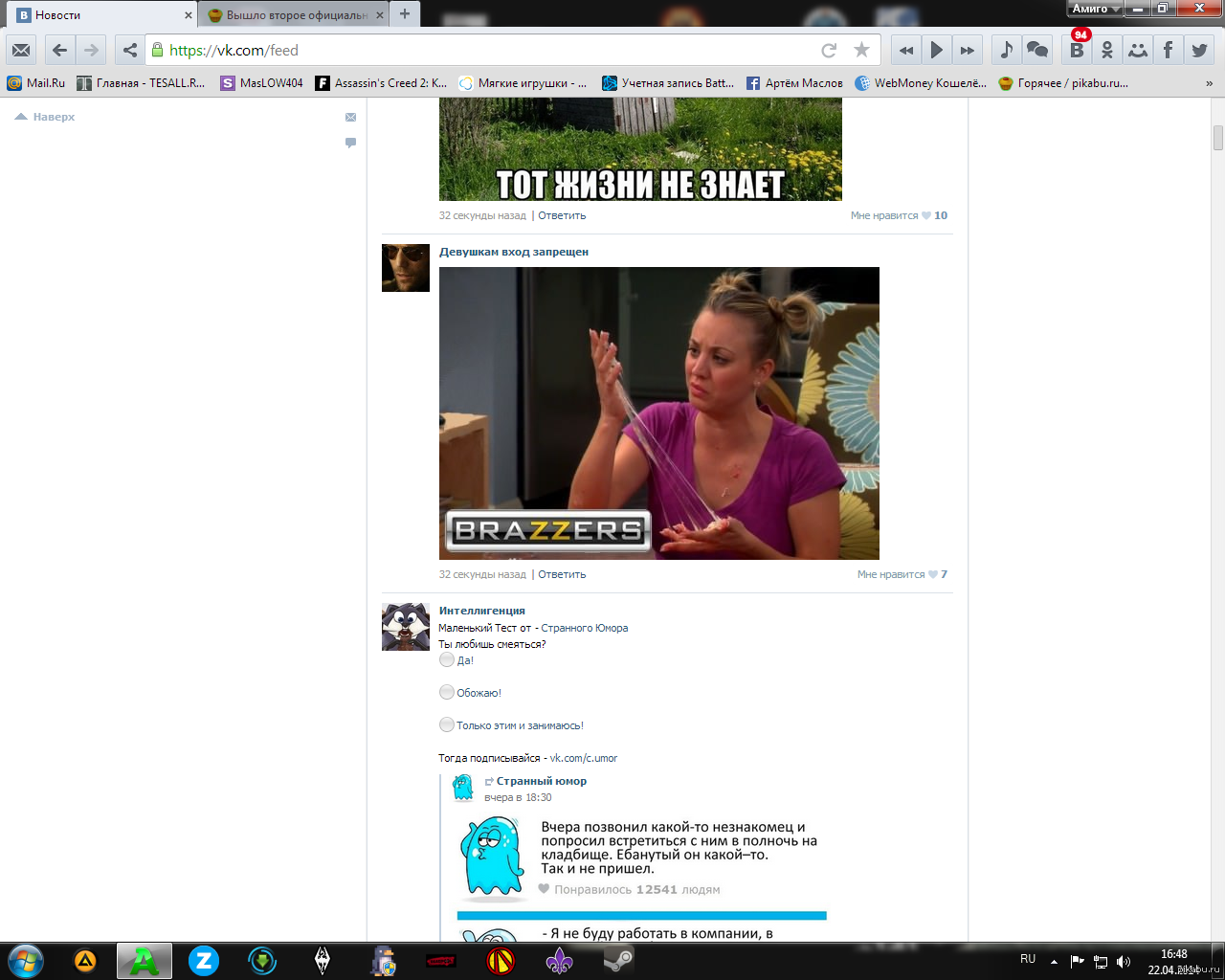Image resolution: width=1225 pixels, height=980 pixels.
Task: Click 'Ответить' under the Brazzers image post
Action: coord(562,574)
